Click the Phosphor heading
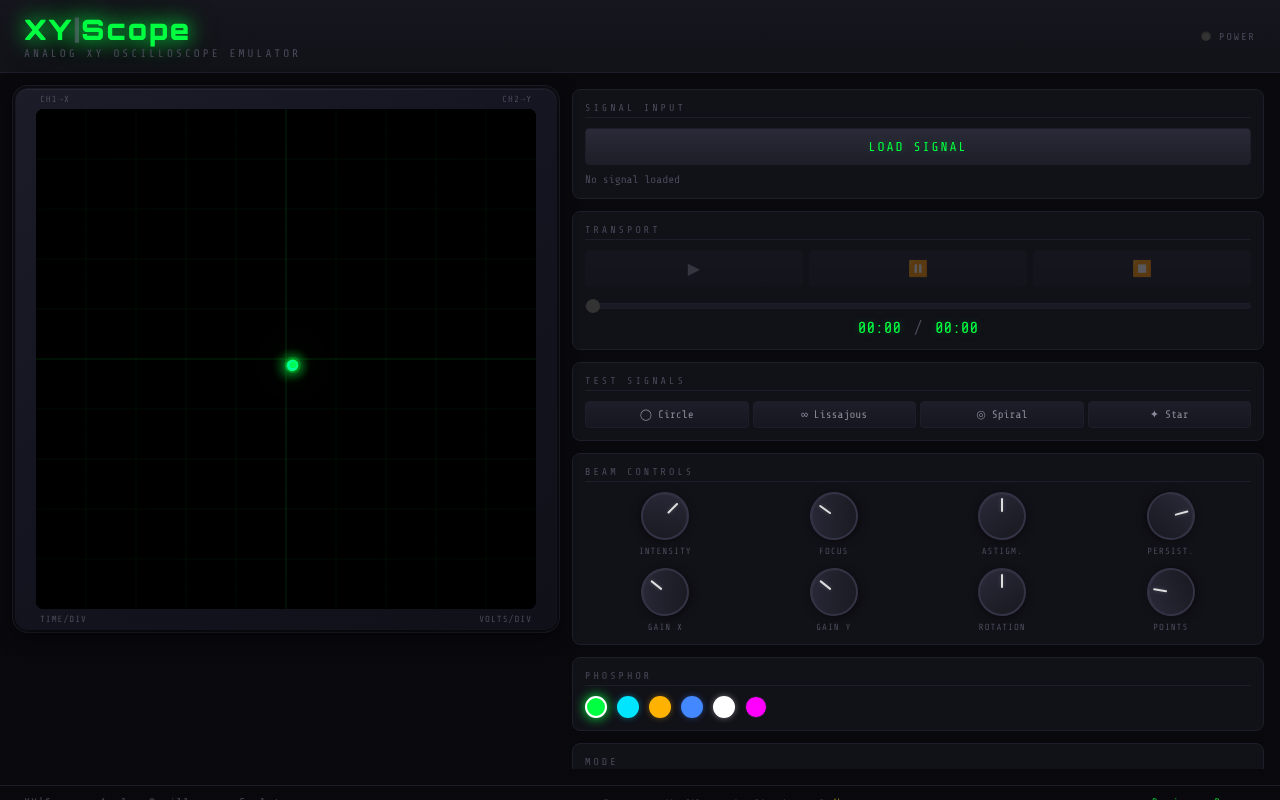Viewport: 1280px width, 800px height. point(618,676)
